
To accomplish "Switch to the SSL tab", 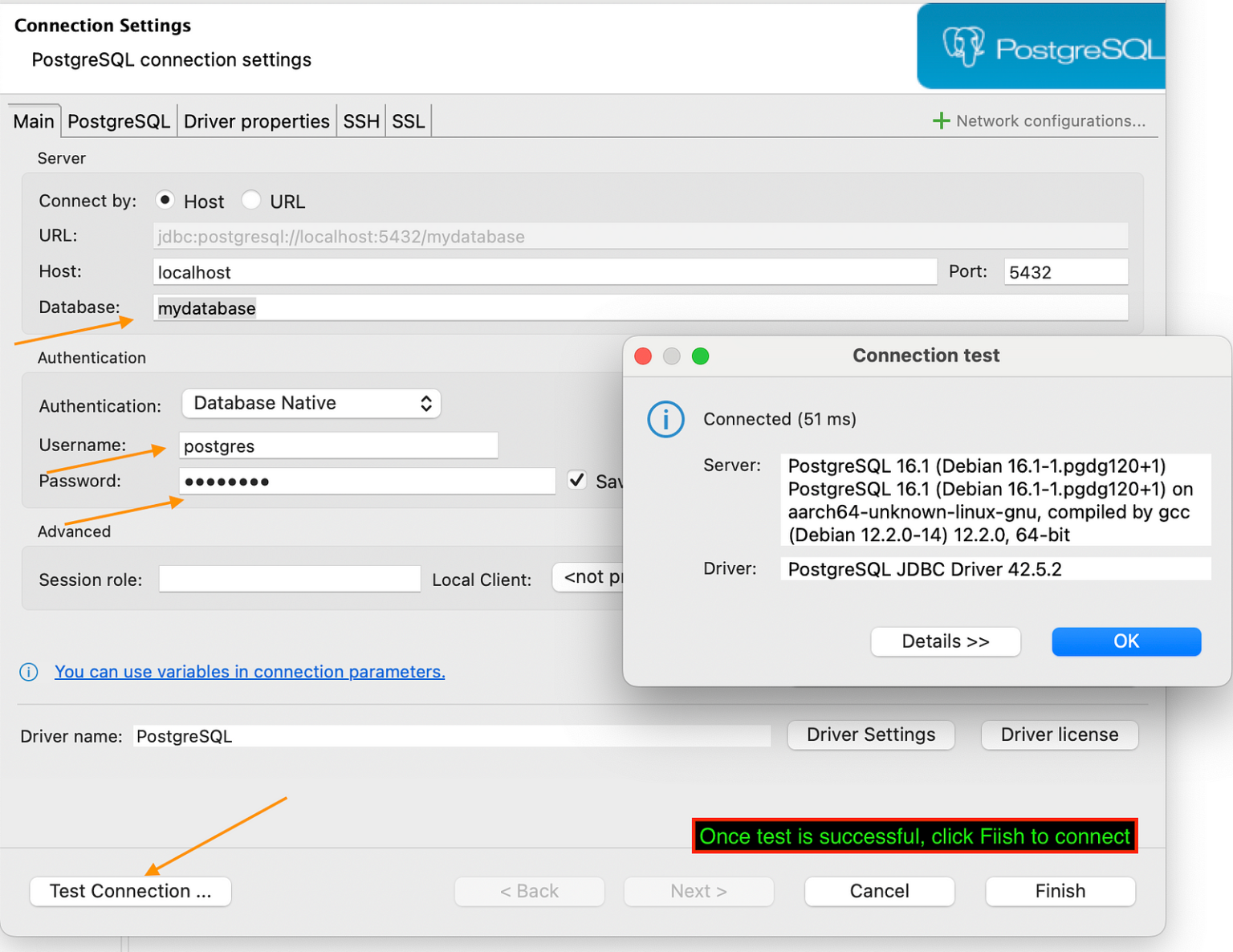I will pos(408,121).
